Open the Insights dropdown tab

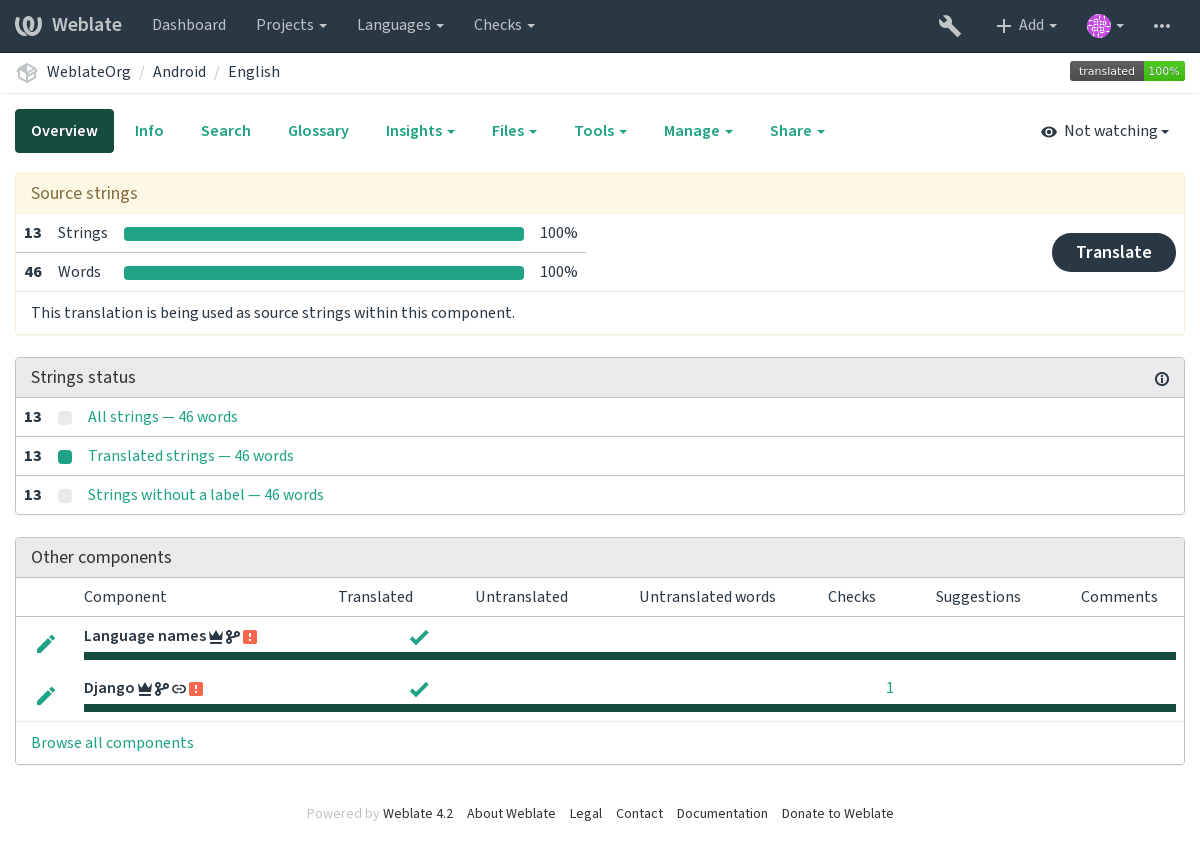(420, 131)
